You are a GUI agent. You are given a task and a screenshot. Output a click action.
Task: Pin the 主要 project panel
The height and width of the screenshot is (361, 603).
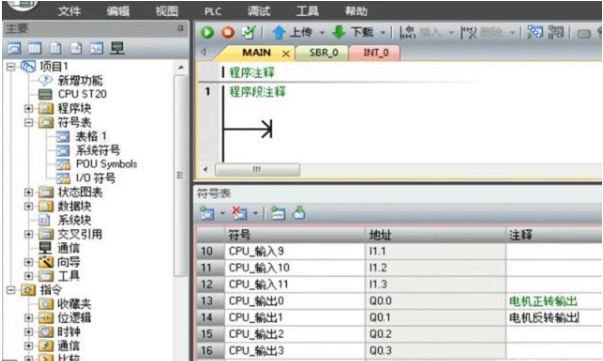(180, 29)
